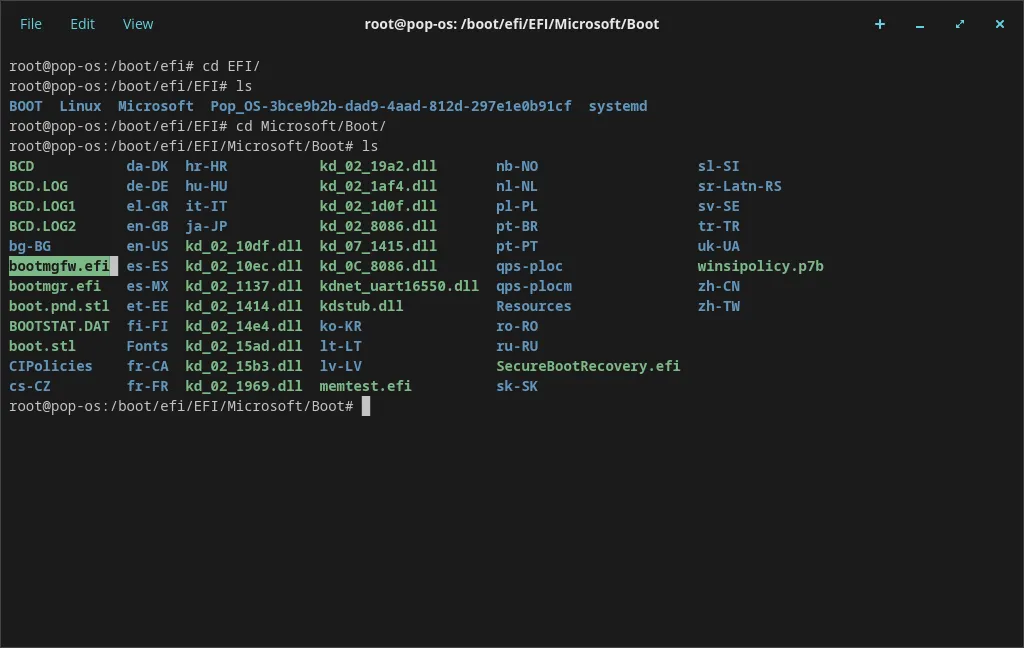1024x648 pixels.
Task: Close the terminal window
Action: (999, 24)
